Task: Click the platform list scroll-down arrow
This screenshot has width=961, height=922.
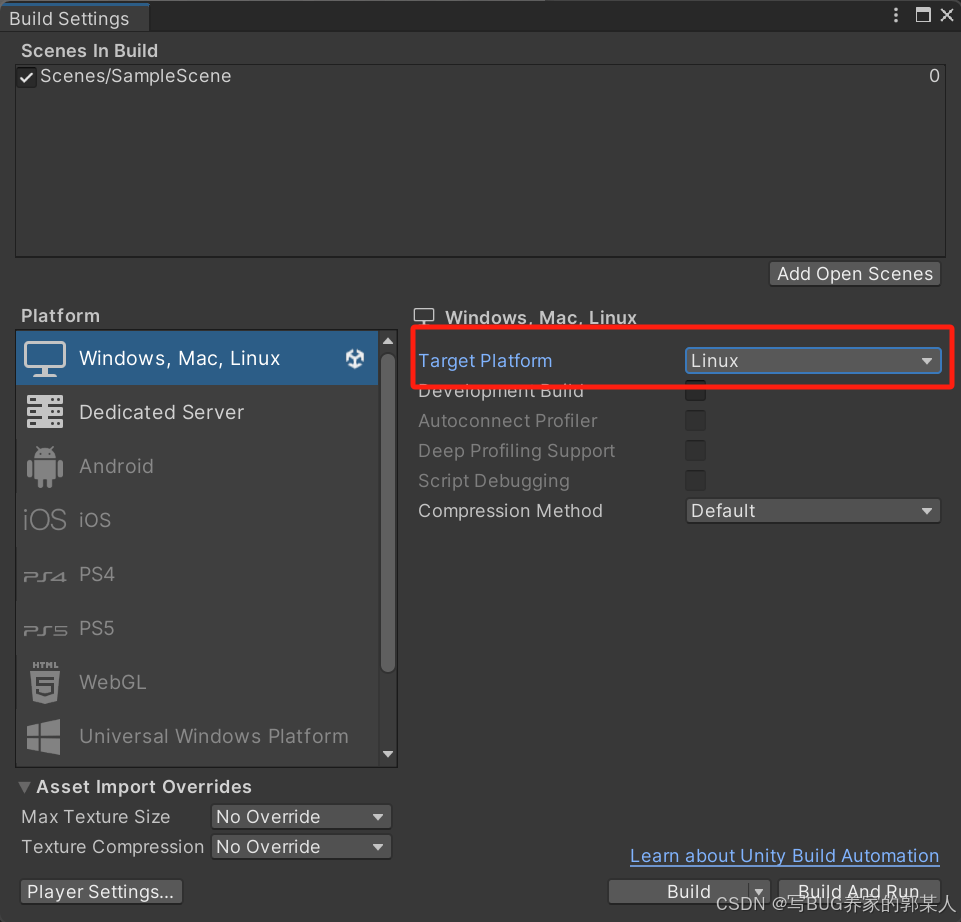Action: 388,754
